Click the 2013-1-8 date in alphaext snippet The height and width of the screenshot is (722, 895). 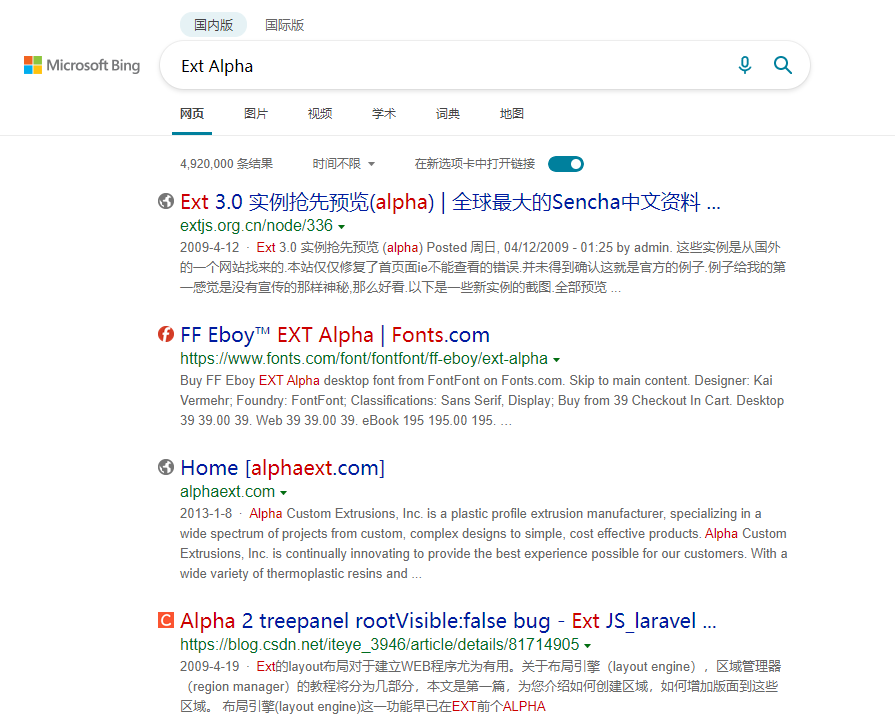pyautogui.click(x=206, y=513)
